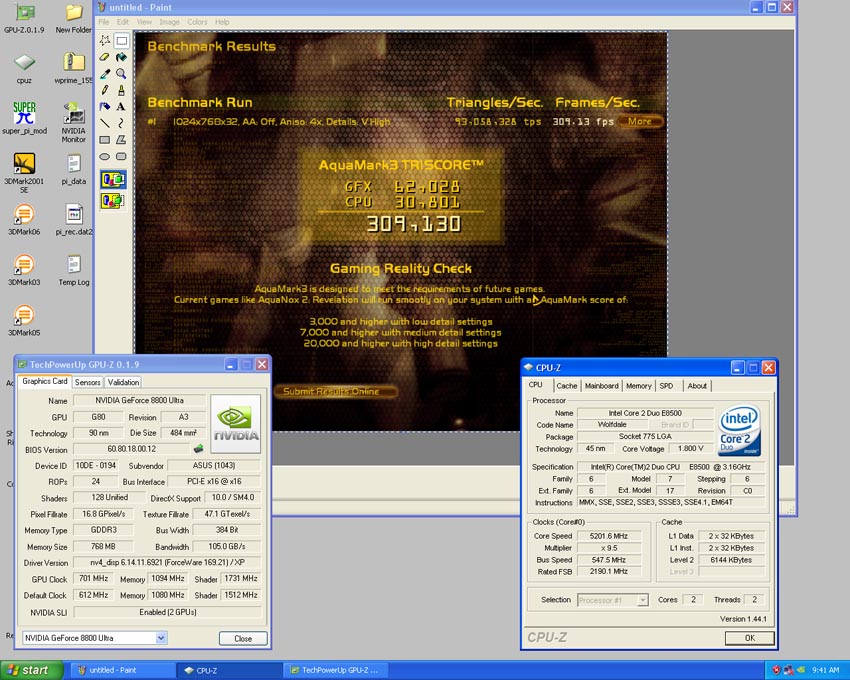This screenshot has width=850, height=680.
Task: Click the BIOS save chip icon in GPU-Z
Action: (198, 449)
